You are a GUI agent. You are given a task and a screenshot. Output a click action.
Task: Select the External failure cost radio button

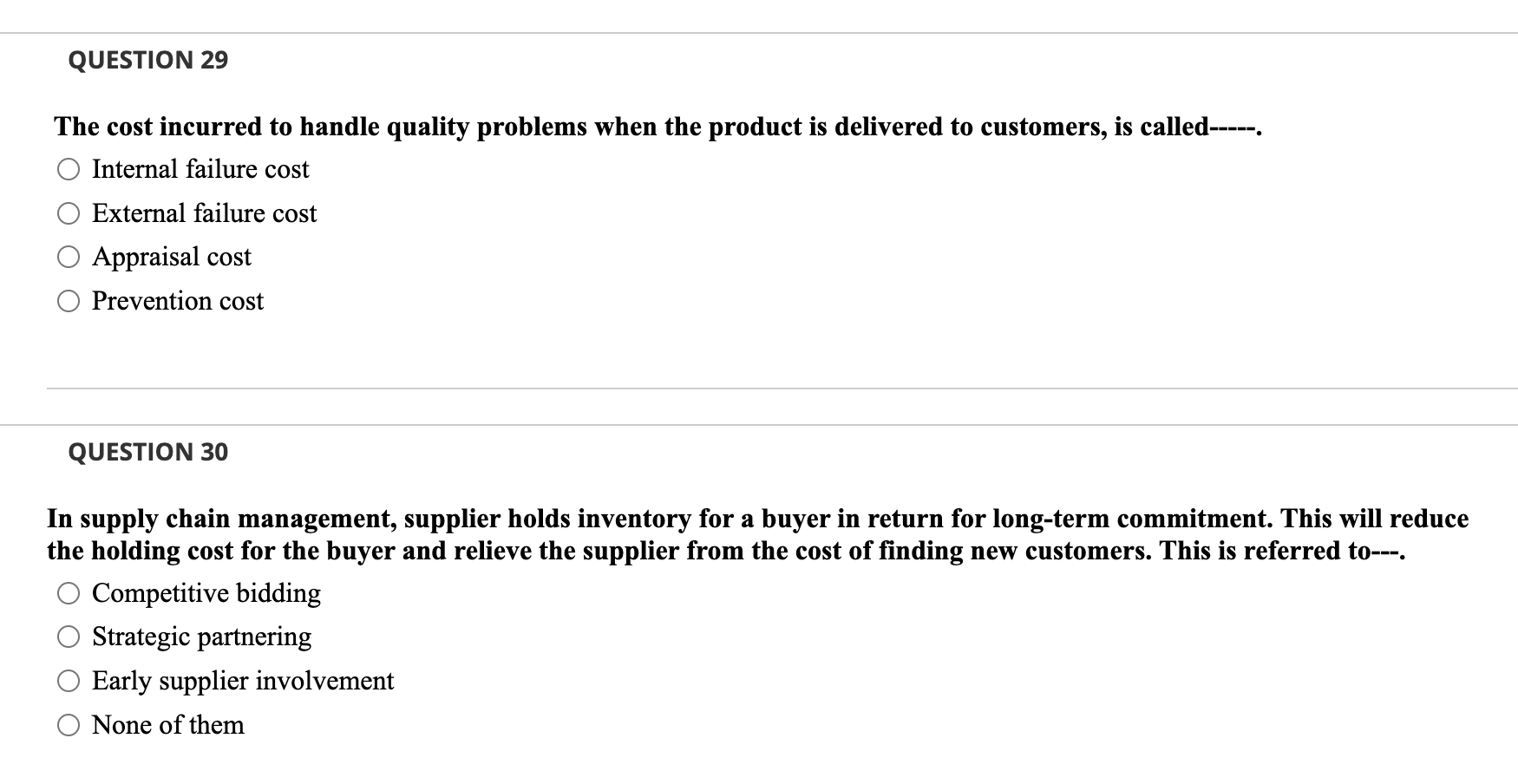click(69, 213)
